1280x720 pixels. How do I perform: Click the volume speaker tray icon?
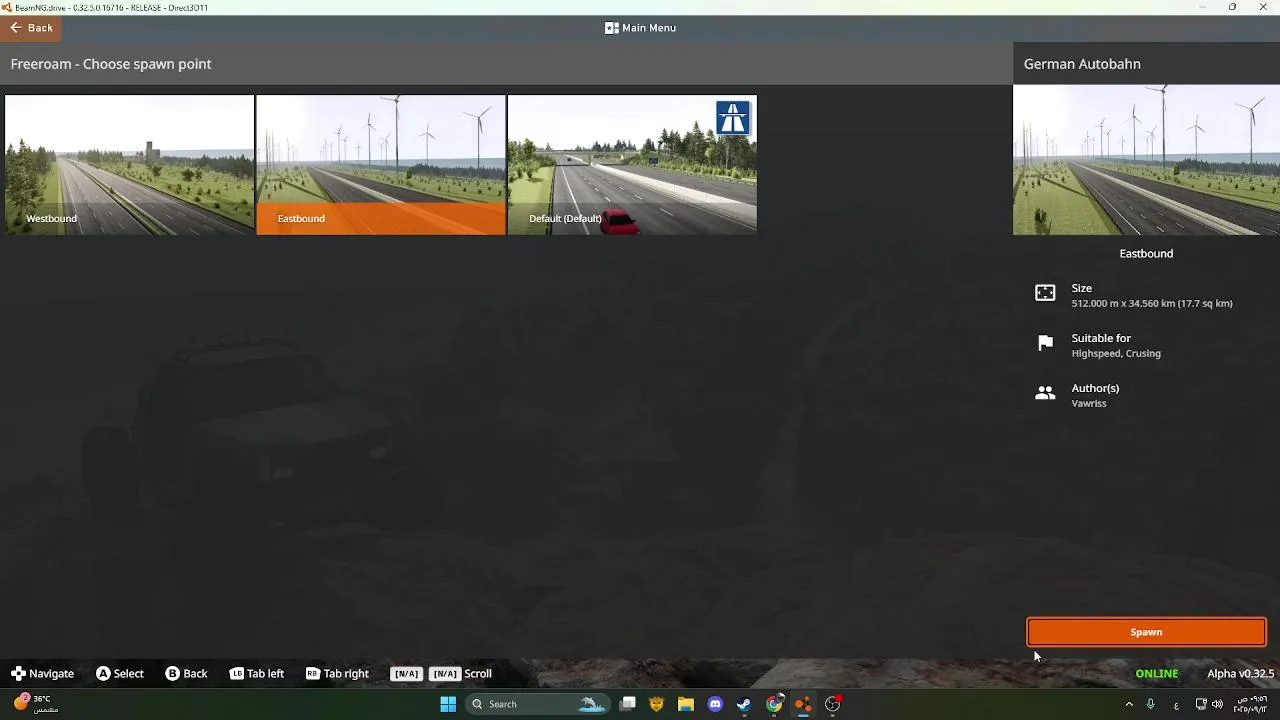coord(1217,704)
